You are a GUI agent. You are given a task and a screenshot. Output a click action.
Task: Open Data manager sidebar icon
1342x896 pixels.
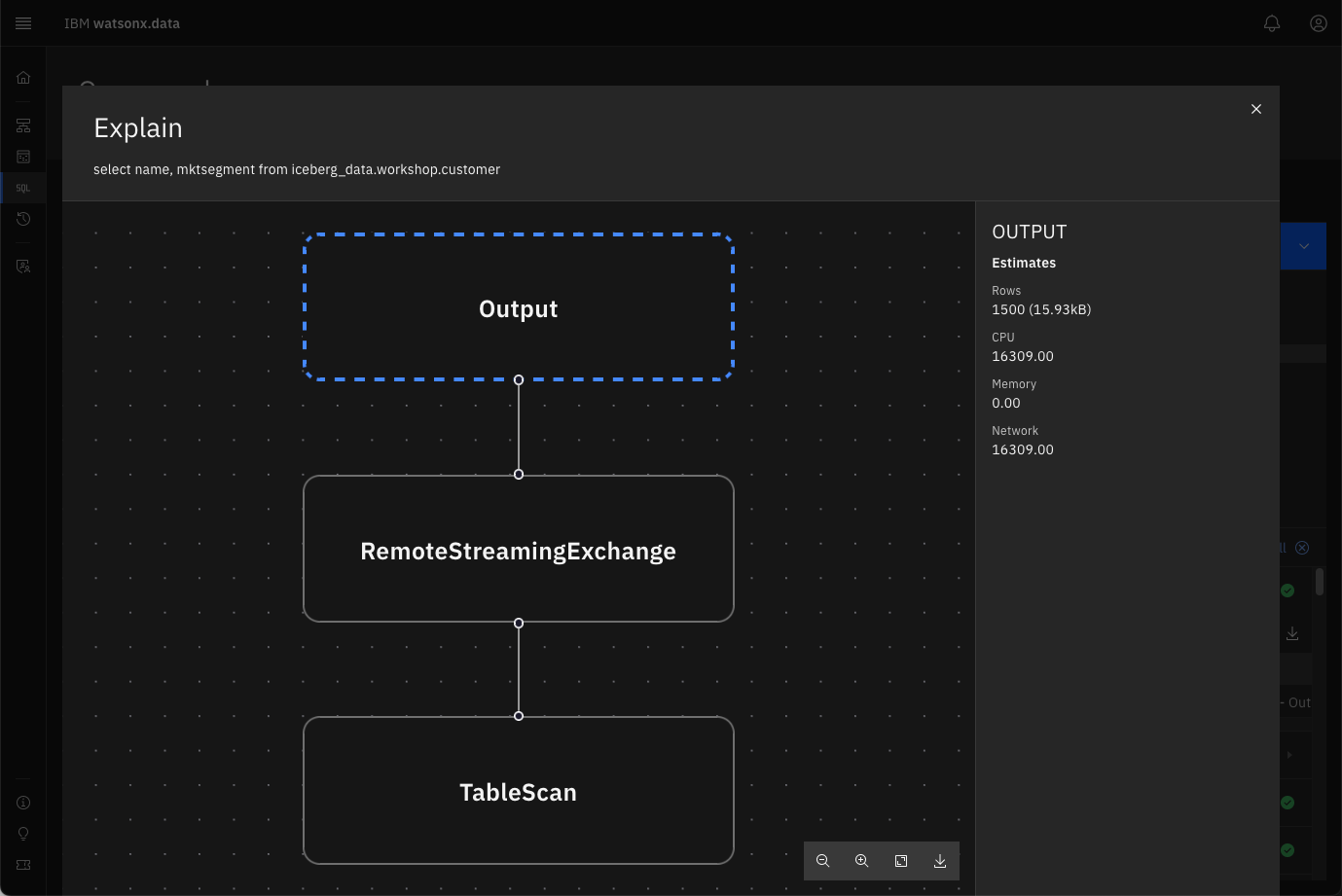pyautogui.click(x=23, y=157)
